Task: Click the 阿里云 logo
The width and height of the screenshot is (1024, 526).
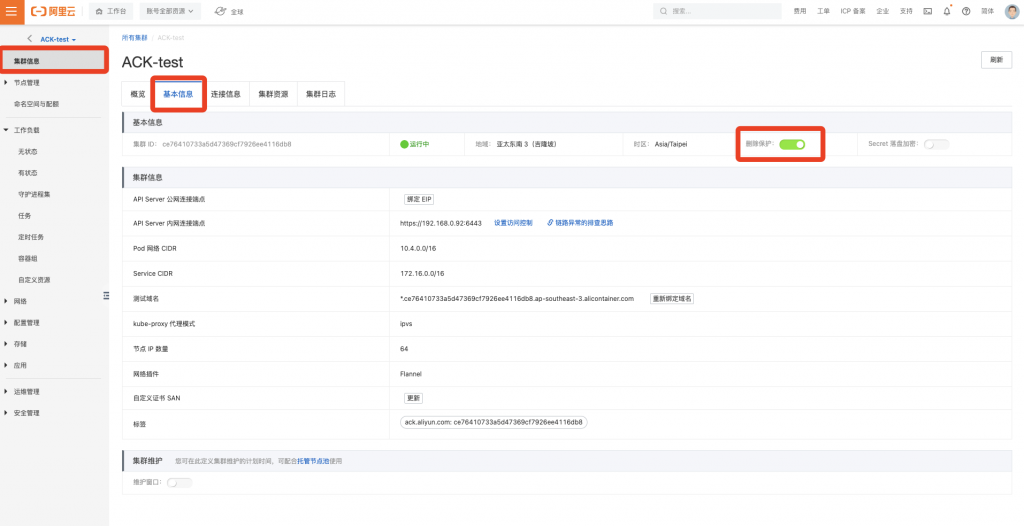Action: pyautogui.click(x=53, y=11)
